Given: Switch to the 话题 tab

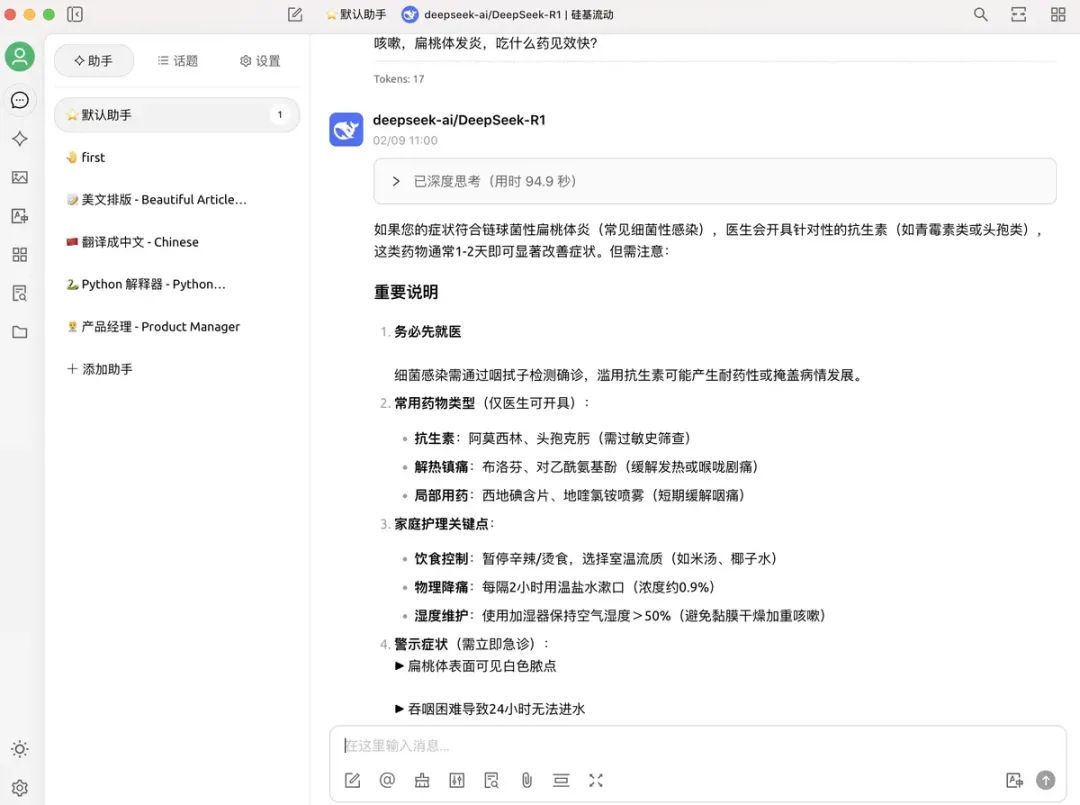Looking at the screenshot, I should (x=177, y=60).
